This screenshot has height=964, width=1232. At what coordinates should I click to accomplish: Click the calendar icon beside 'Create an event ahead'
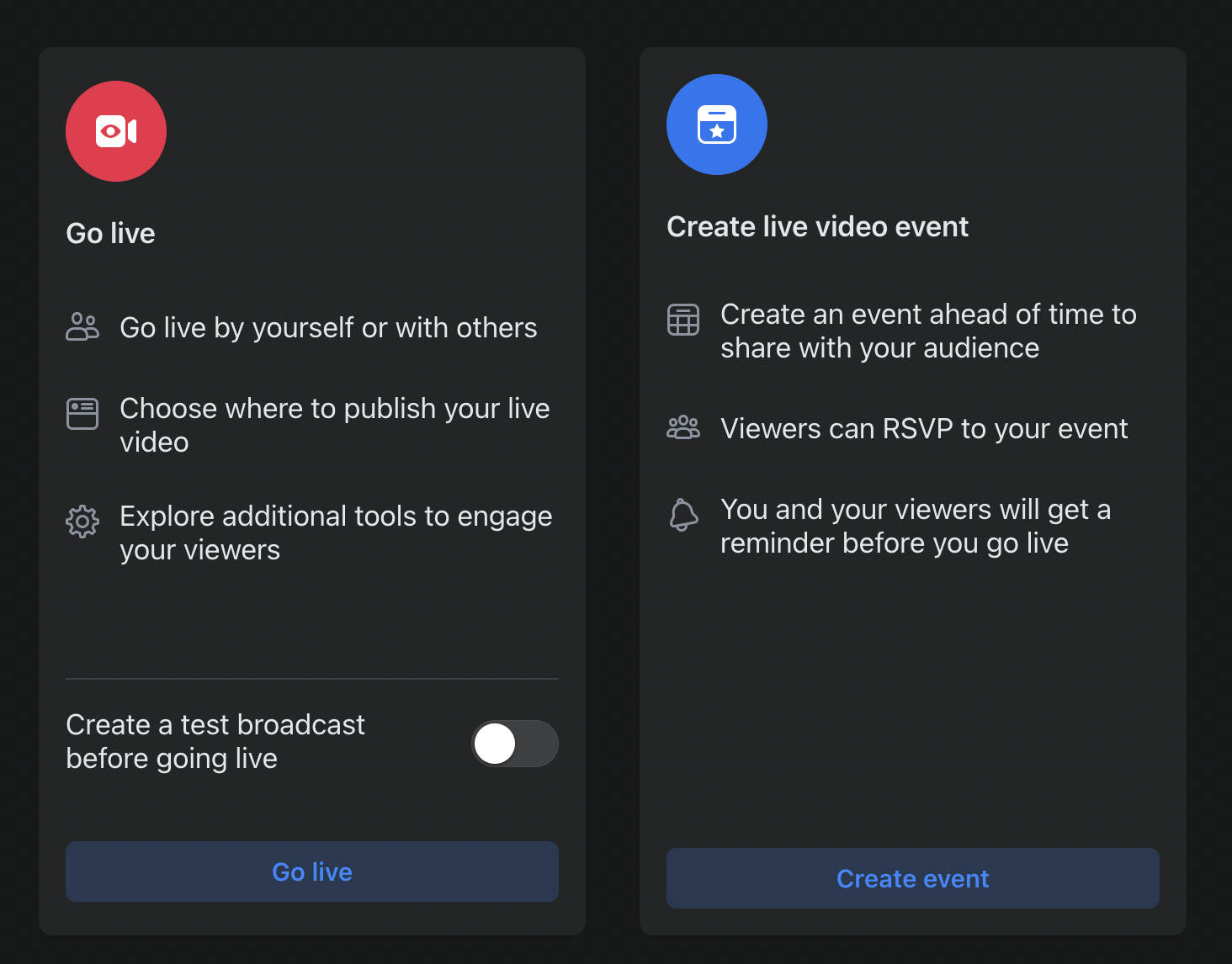click(683, 320)
